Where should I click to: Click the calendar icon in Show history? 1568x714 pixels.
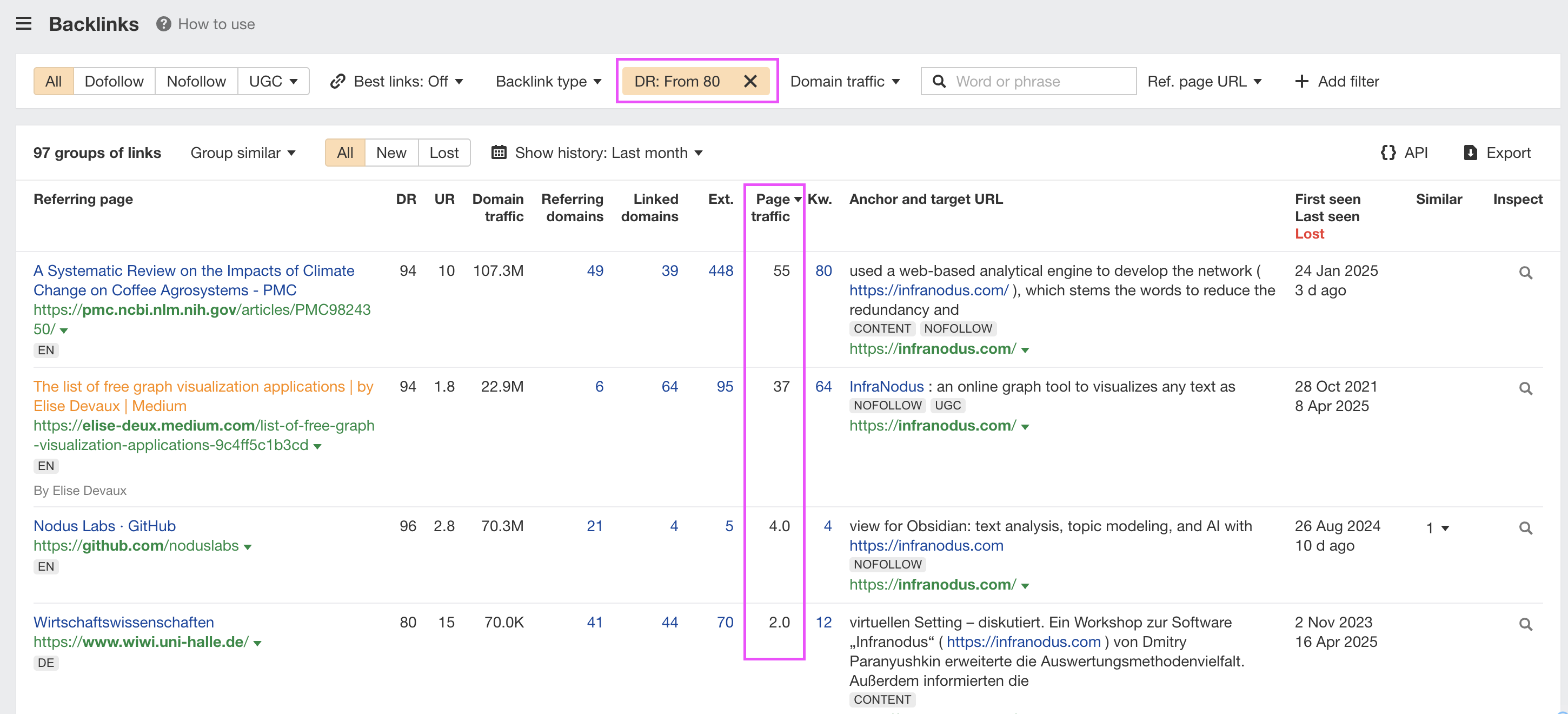(x=499, y=152)
